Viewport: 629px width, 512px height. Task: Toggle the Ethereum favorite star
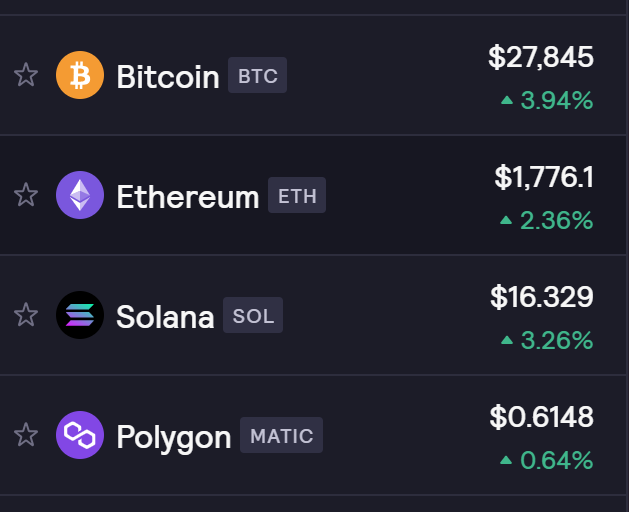click(26, 195)
